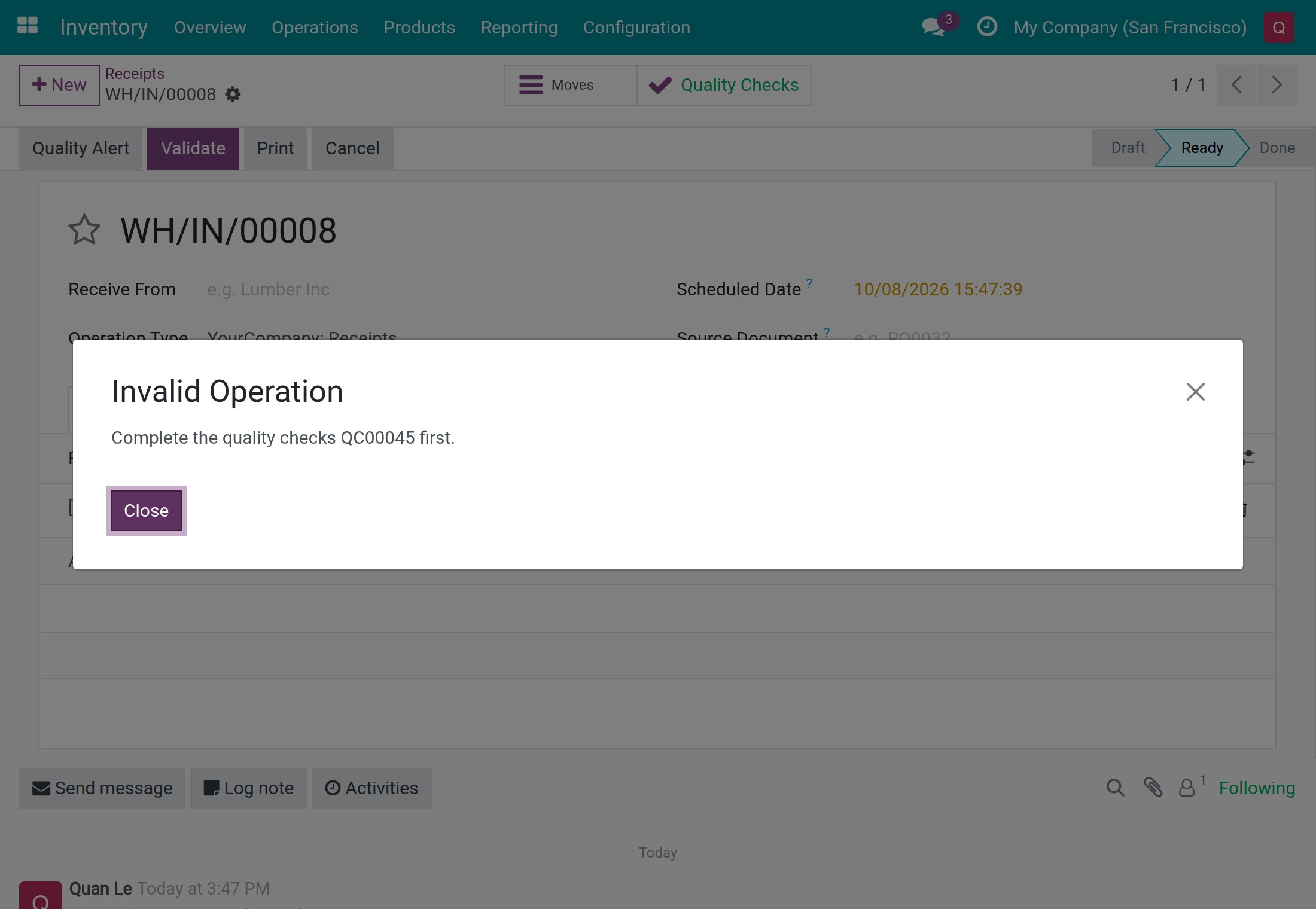The height and width of the screenshot is (909, 1316).
Task: Go to next record arrow
Action: point(1277,85)
